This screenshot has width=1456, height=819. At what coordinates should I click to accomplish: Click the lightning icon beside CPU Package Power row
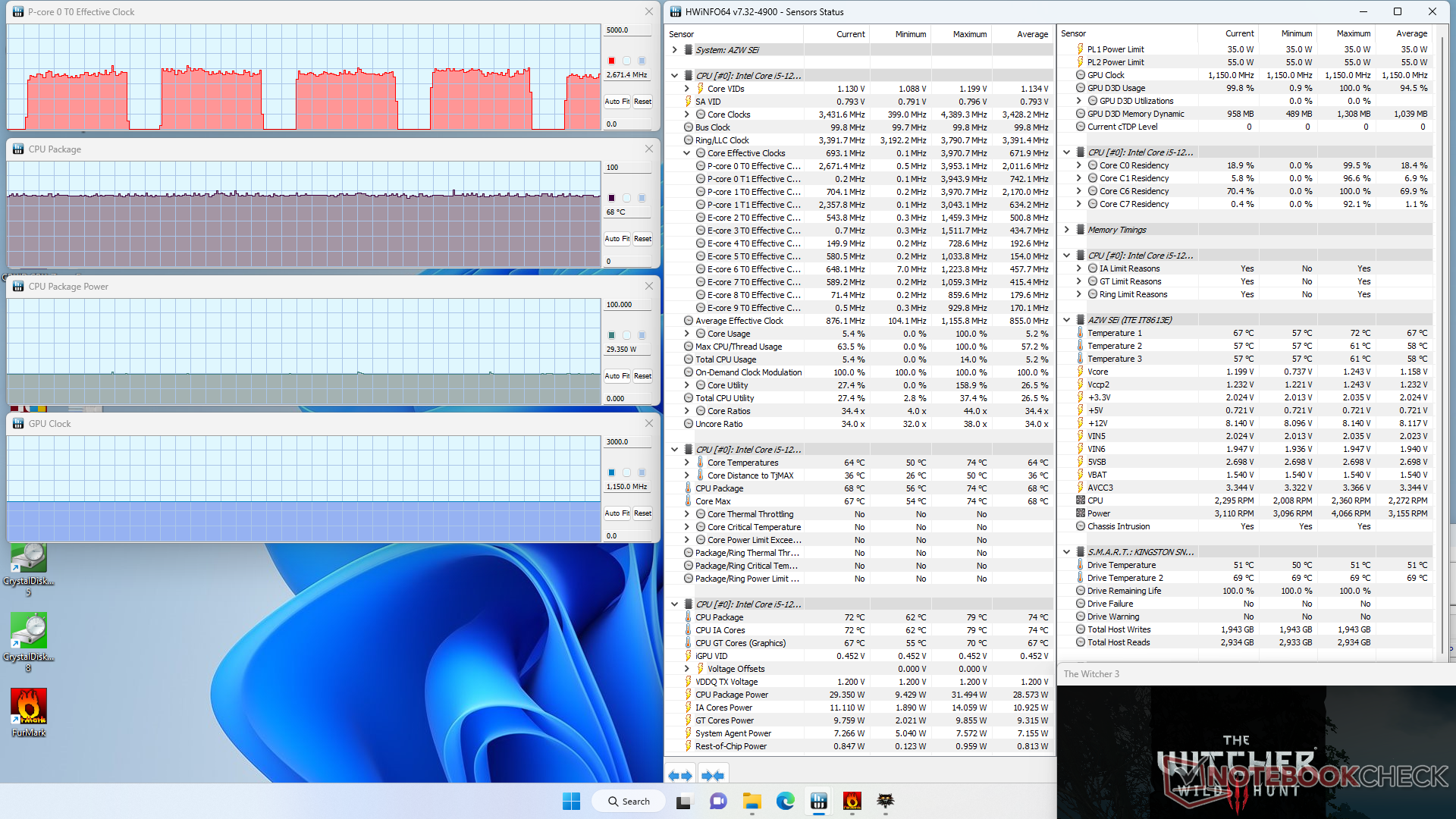click(x=688, y=695)
